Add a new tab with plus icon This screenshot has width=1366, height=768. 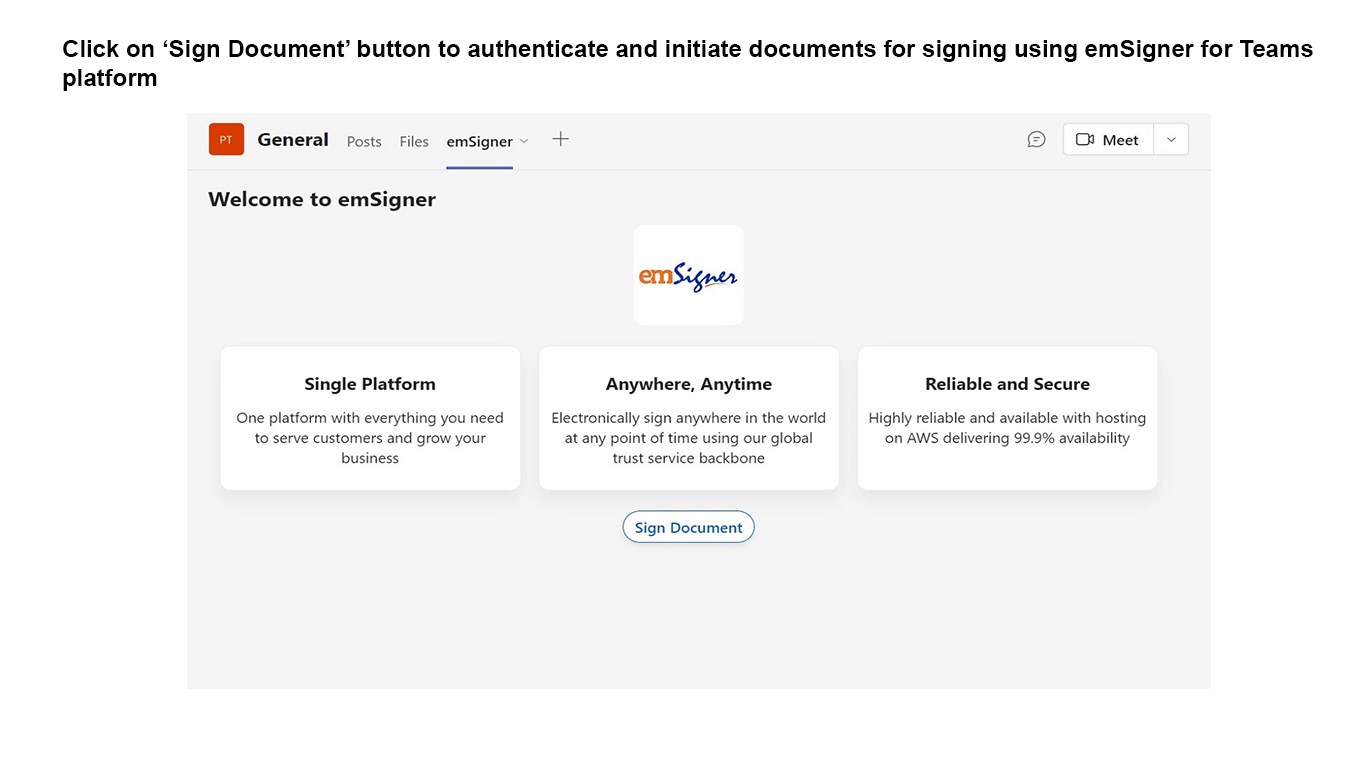pos(561,139)
